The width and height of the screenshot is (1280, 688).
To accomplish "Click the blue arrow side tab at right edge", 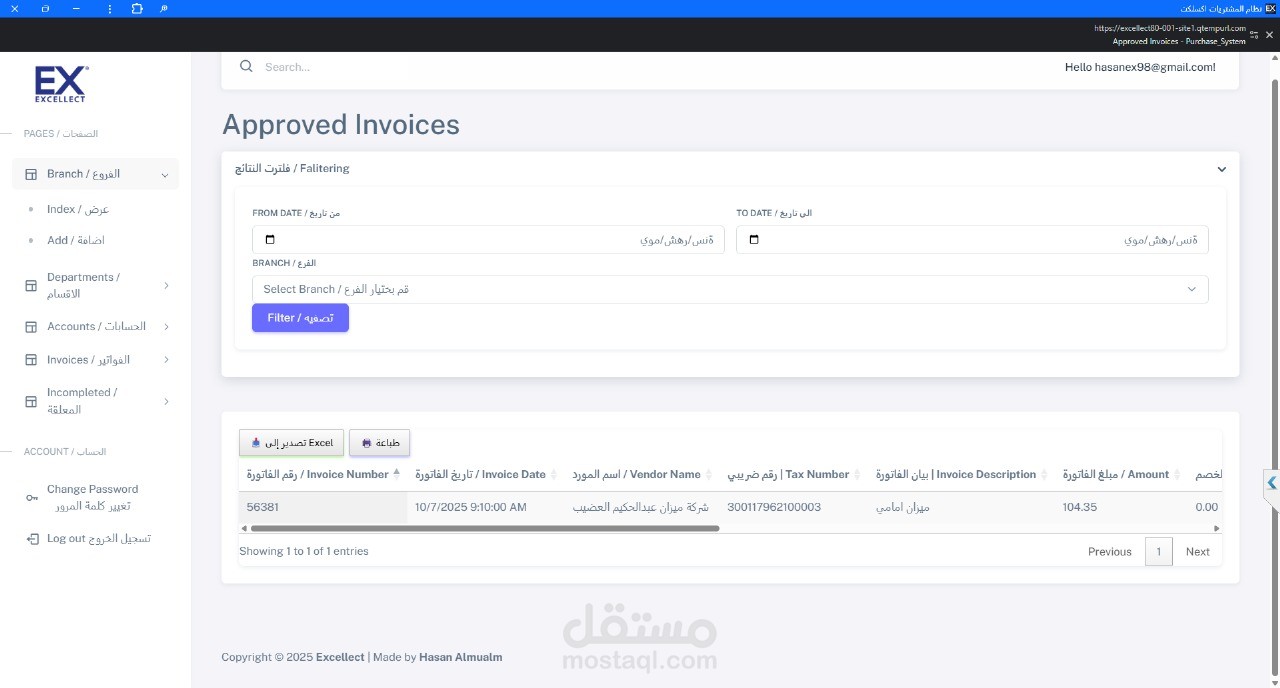I will (1272, 483).
